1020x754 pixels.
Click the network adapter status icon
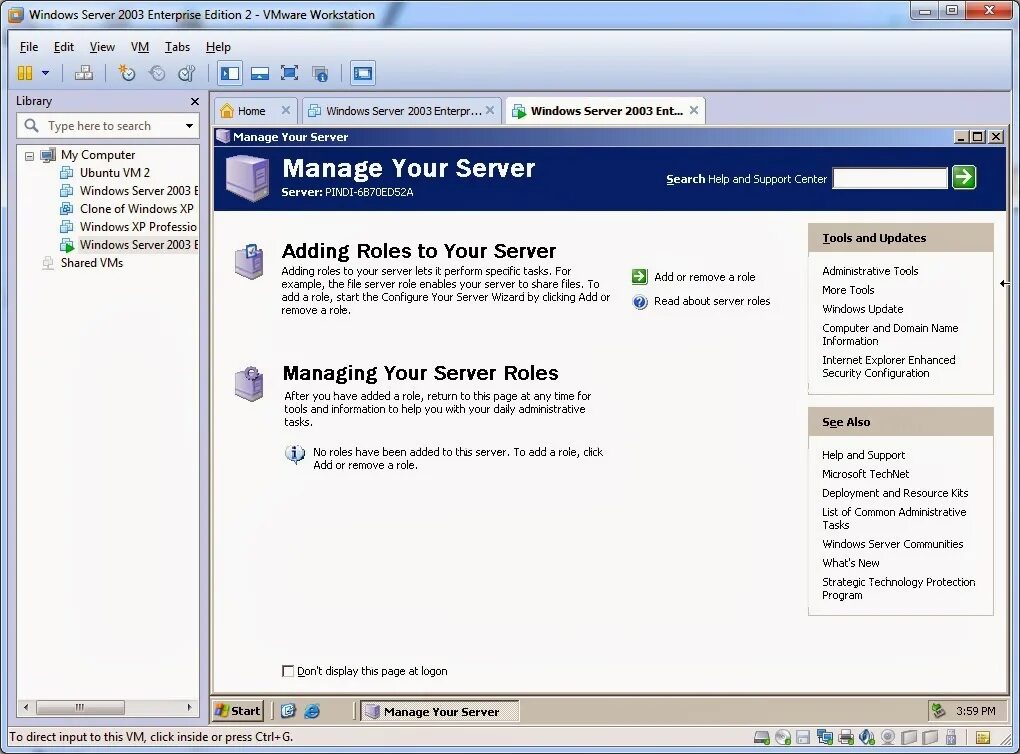(825, 737)
